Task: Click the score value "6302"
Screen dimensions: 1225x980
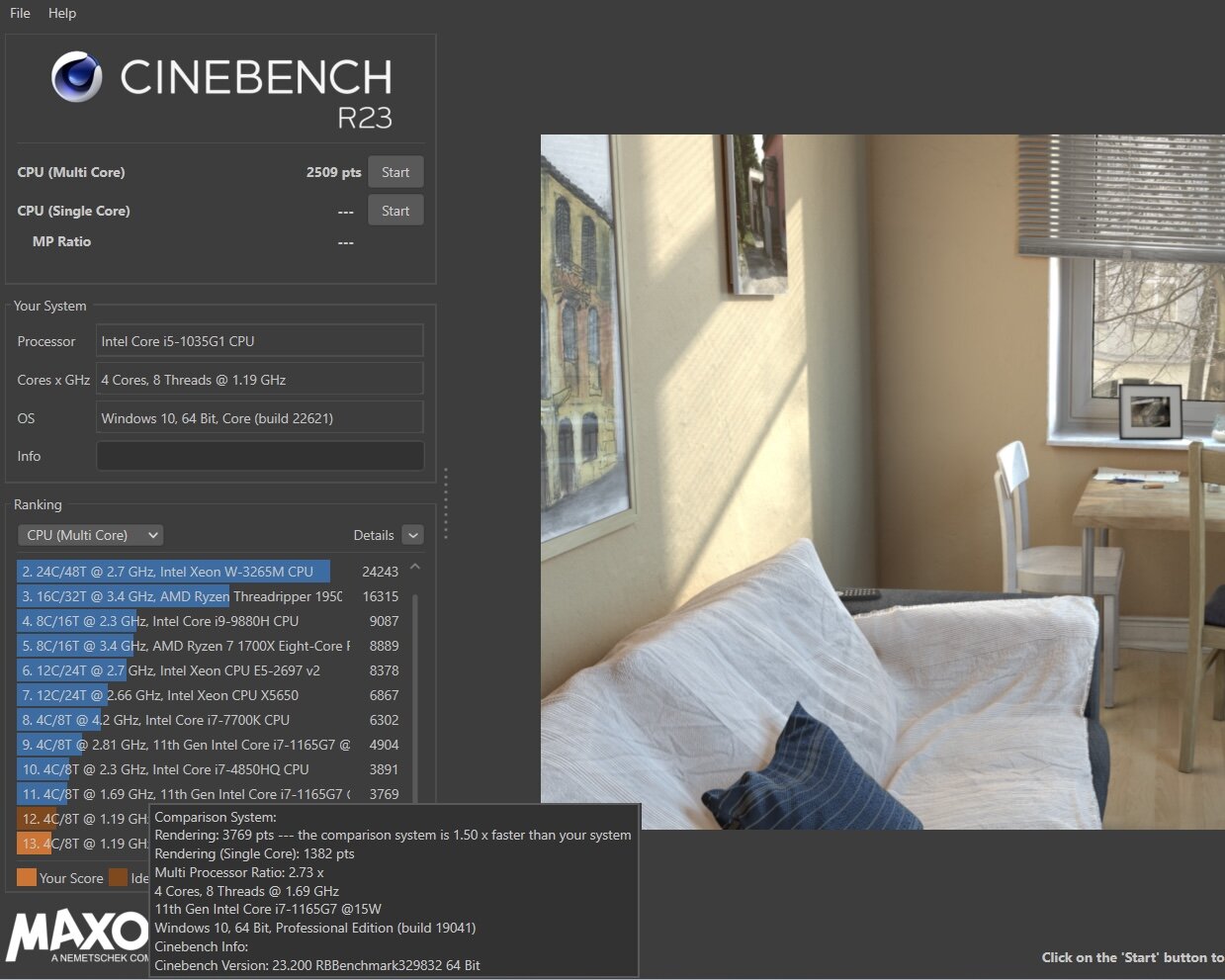Action: point(385,720)
